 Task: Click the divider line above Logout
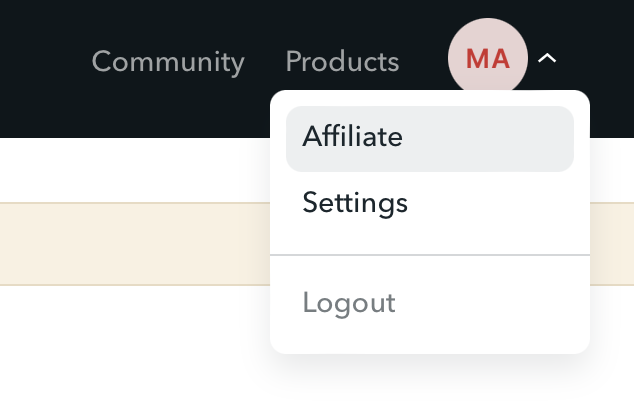429,255
